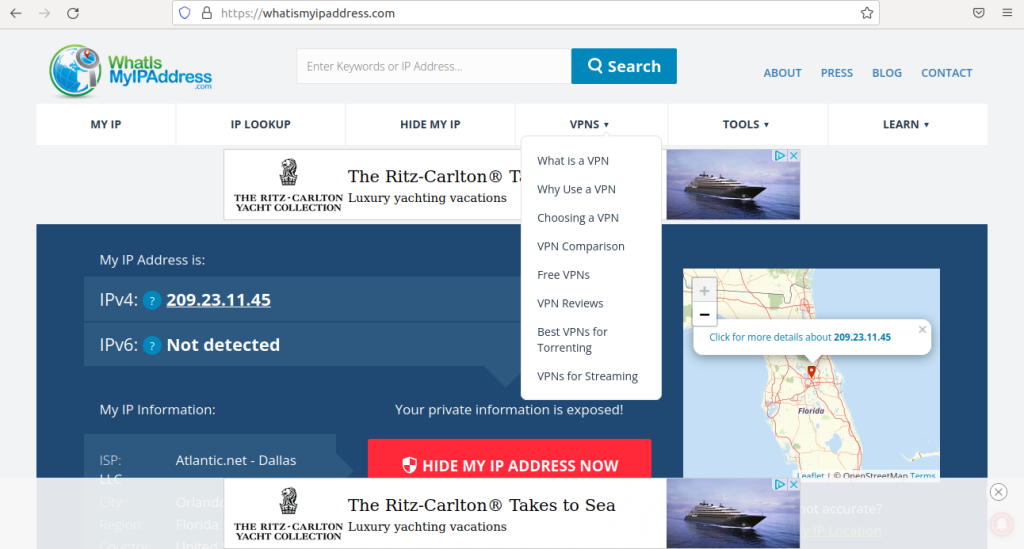
Task: Choose Choosing a VPN menu item
Action: pyautogui.click(x=578, y=218)
